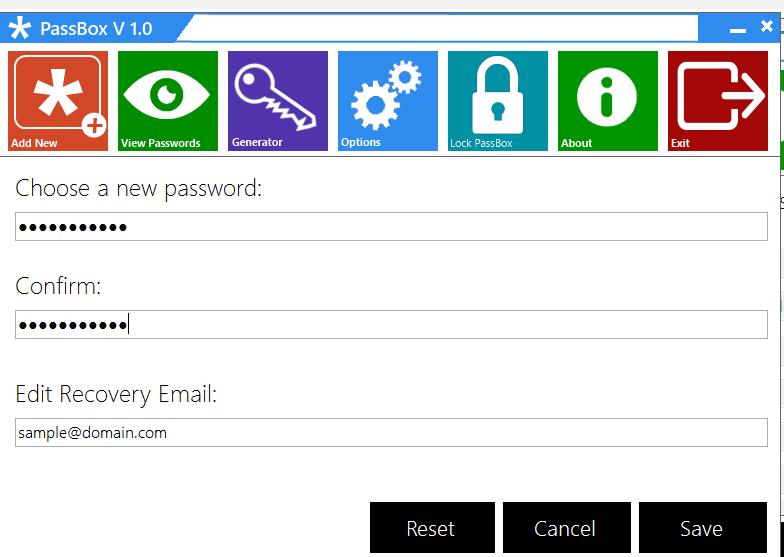The height and width of the screenshot is (557, 784).
Task: Click the Choose a new password label
Action: point(139,187)
